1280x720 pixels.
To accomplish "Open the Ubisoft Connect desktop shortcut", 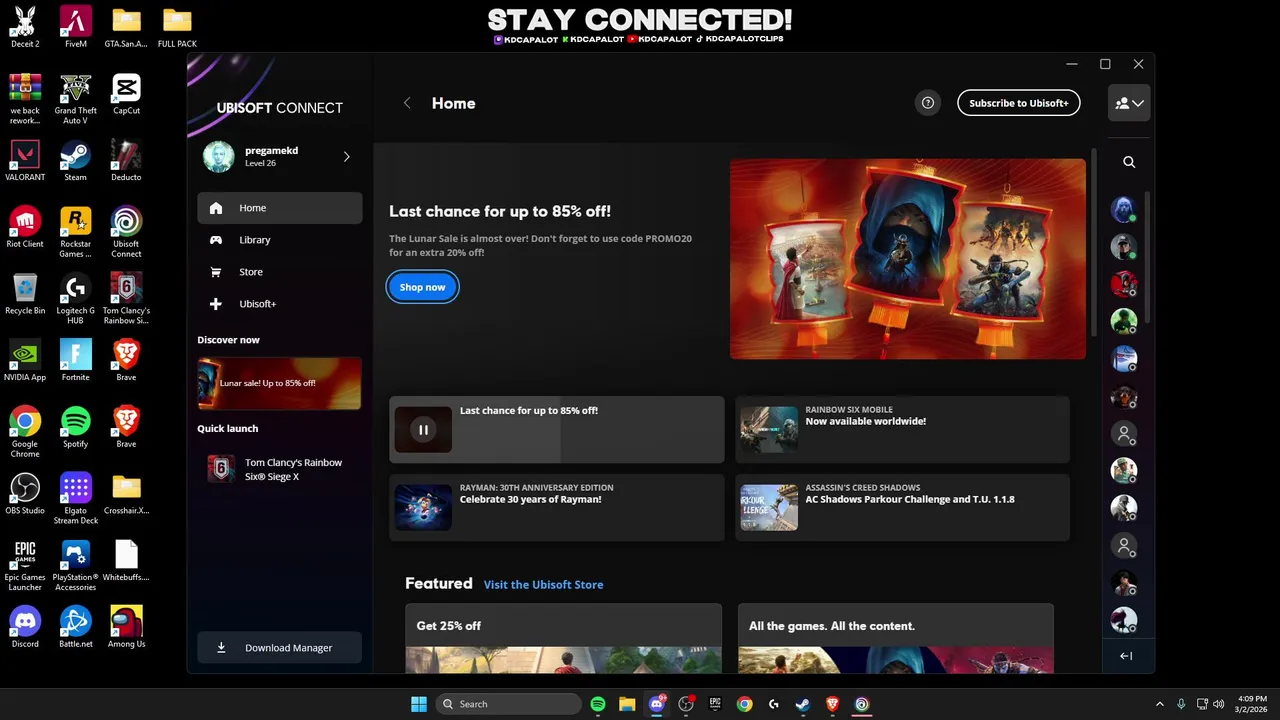I will [x=126, y=231].
